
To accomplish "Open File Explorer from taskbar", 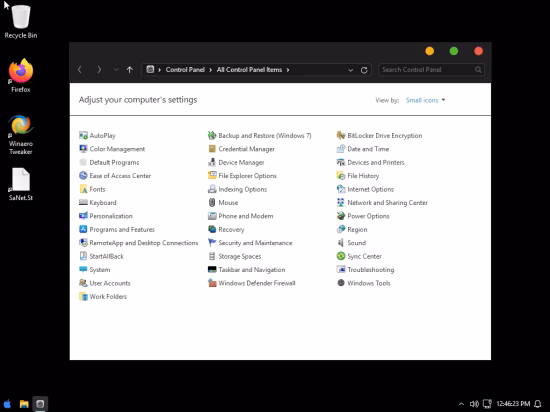I will click(24, 404).
